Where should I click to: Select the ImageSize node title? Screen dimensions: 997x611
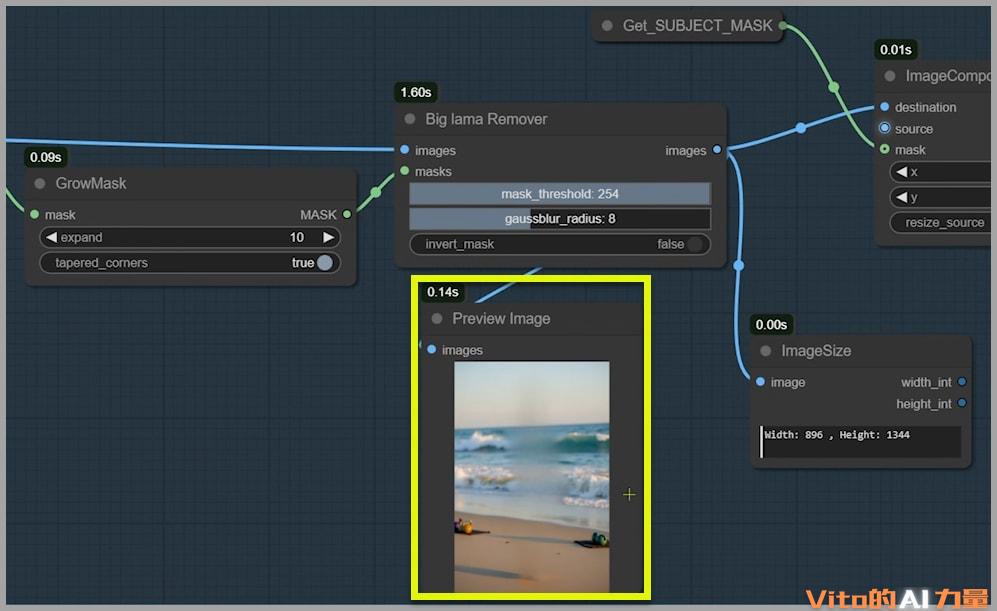(x=816, y=351)
